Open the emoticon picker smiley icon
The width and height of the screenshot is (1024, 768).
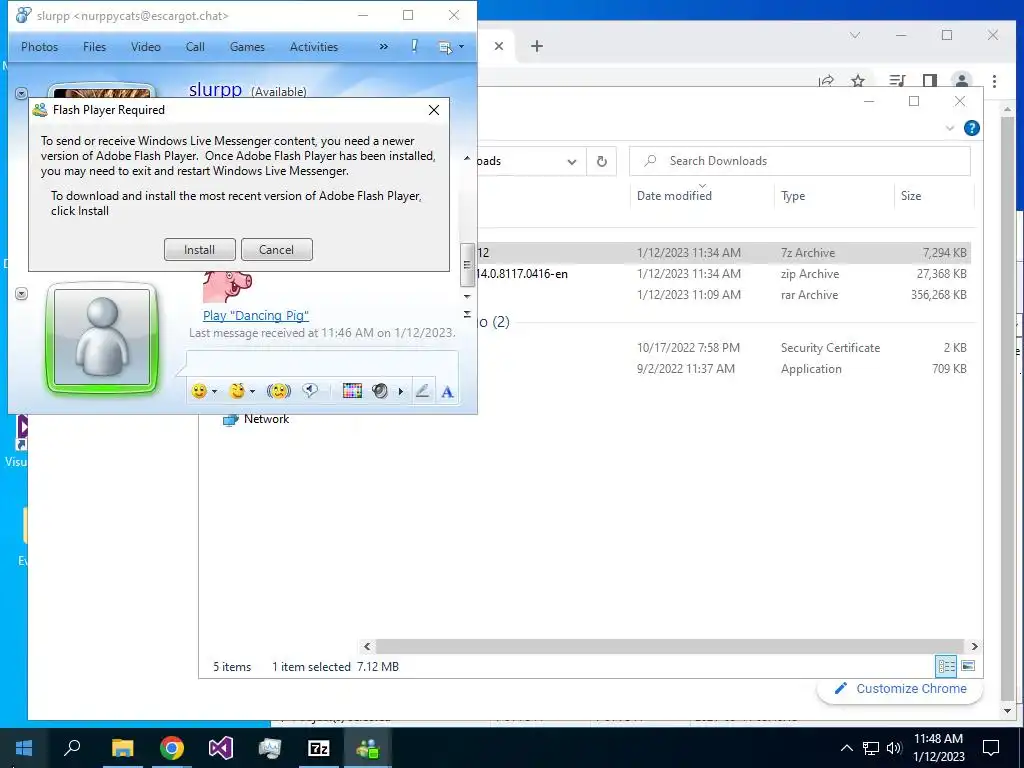(199, 391)
